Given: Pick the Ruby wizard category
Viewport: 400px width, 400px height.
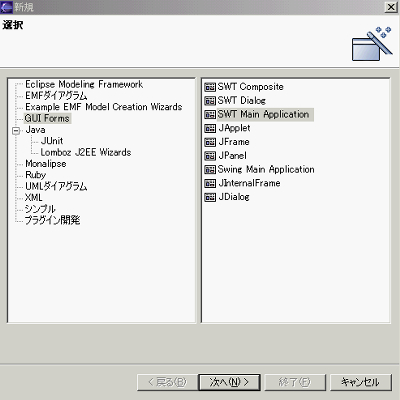Looking at the screenshot, I should pos(35,175).
